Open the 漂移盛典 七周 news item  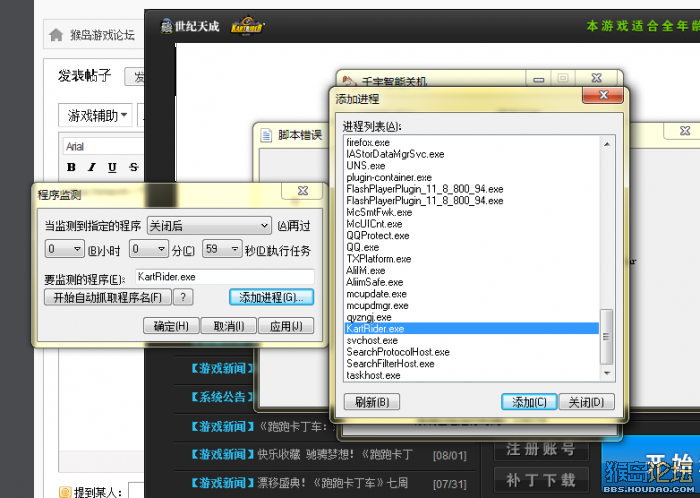(x=333, y=483)
